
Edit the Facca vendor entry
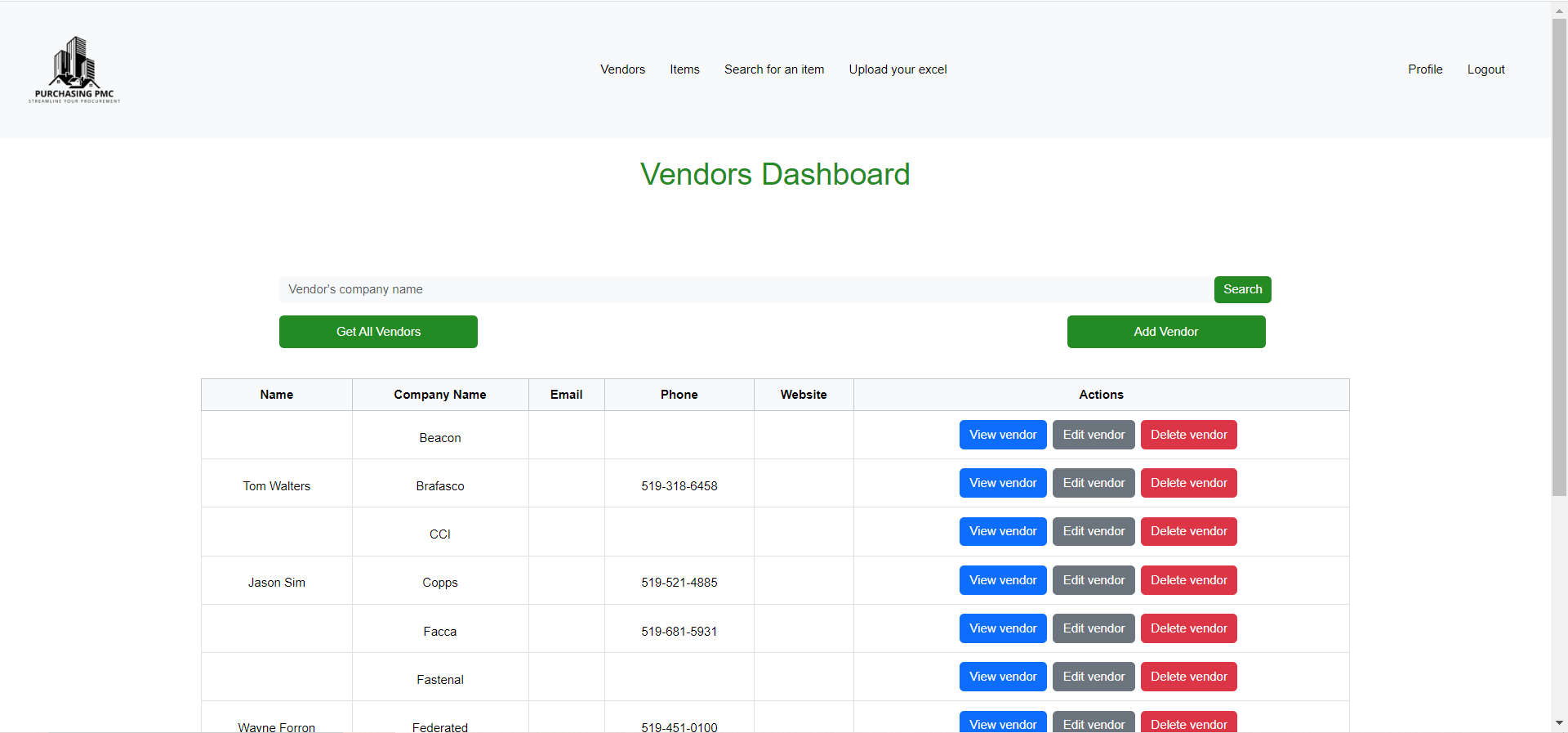click(1093, 628)
